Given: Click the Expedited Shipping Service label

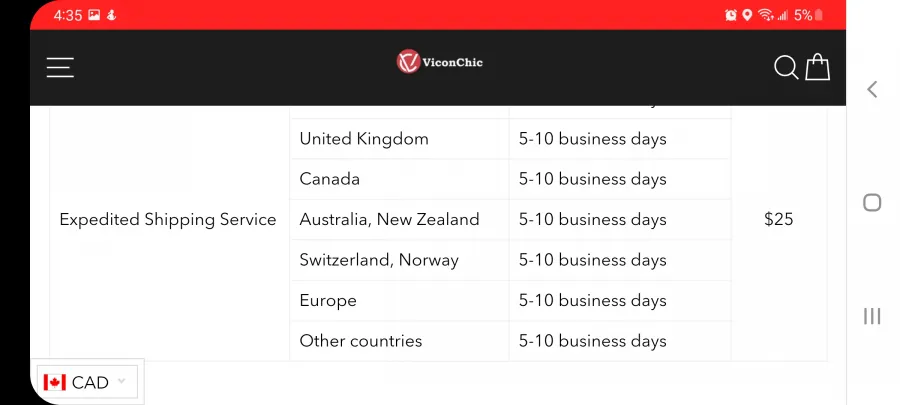Looking at the screenshot, I should (168, 220).
